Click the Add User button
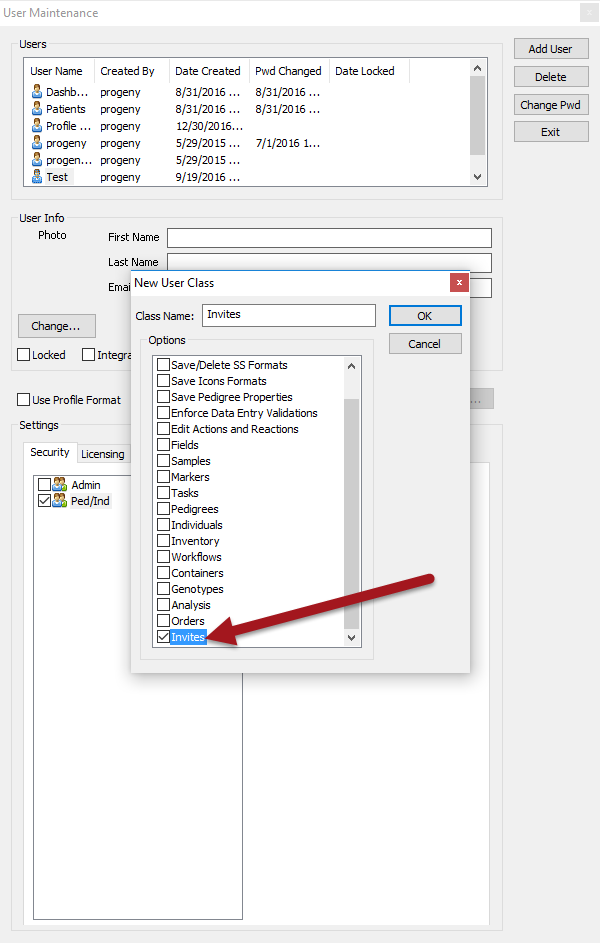Image resolution: width=600 pixels, height=943 pixels. (x=551, y=49)
